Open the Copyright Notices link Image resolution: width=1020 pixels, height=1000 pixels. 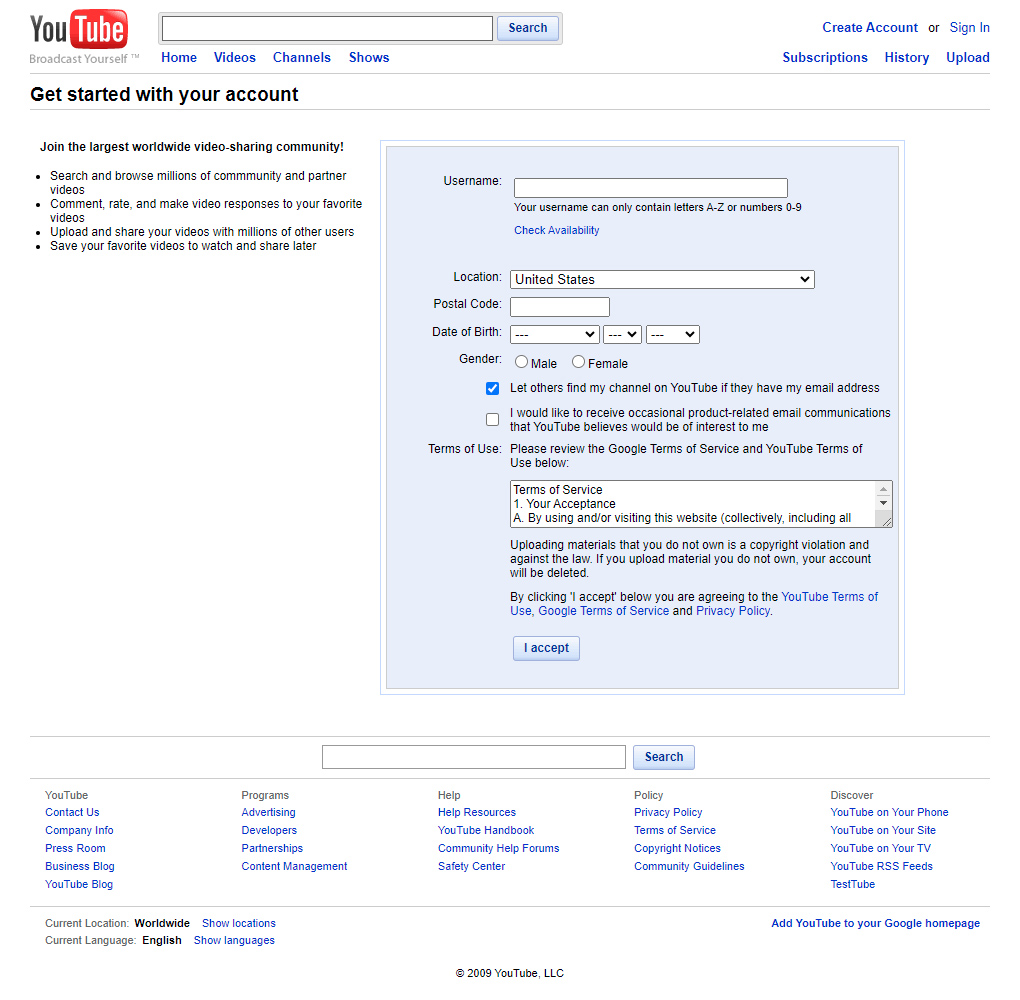[x=678, y=848]
